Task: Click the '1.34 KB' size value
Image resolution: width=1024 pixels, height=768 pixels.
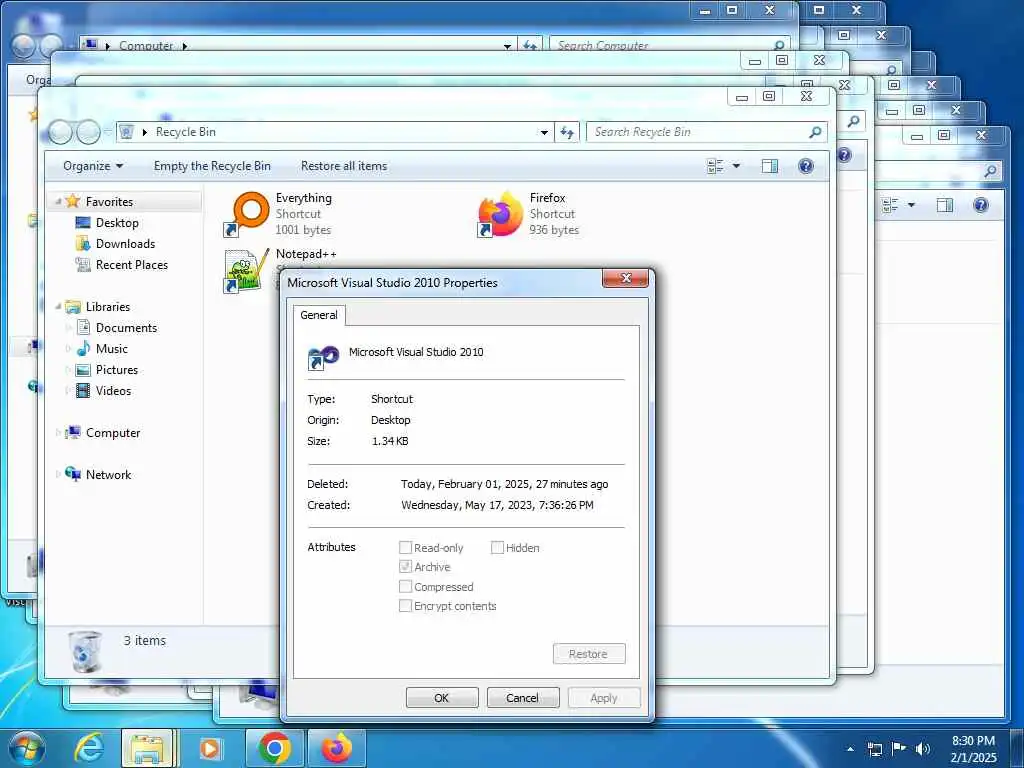Action: (x=390, y=441)
